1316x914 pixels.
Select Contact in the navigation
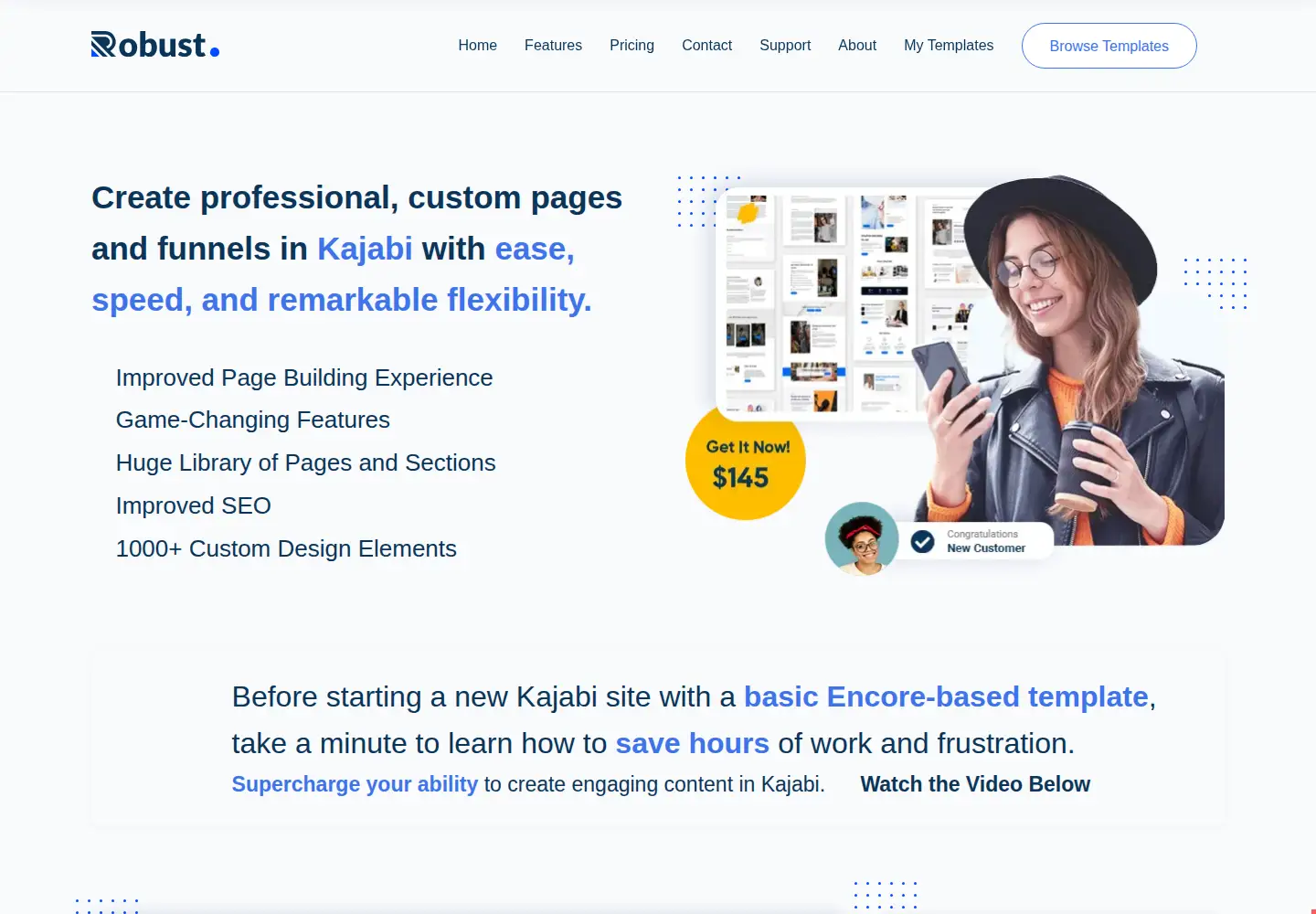click(x=706, y=46)
